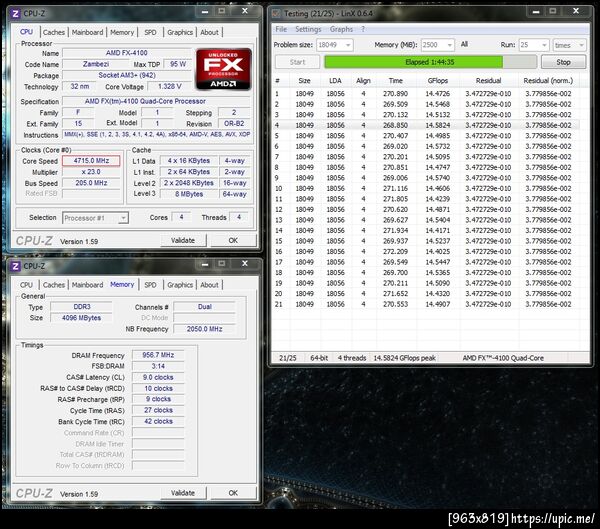Click OK in top CPU-Z window
Viewport: 600px width, 529px height.
233,240
